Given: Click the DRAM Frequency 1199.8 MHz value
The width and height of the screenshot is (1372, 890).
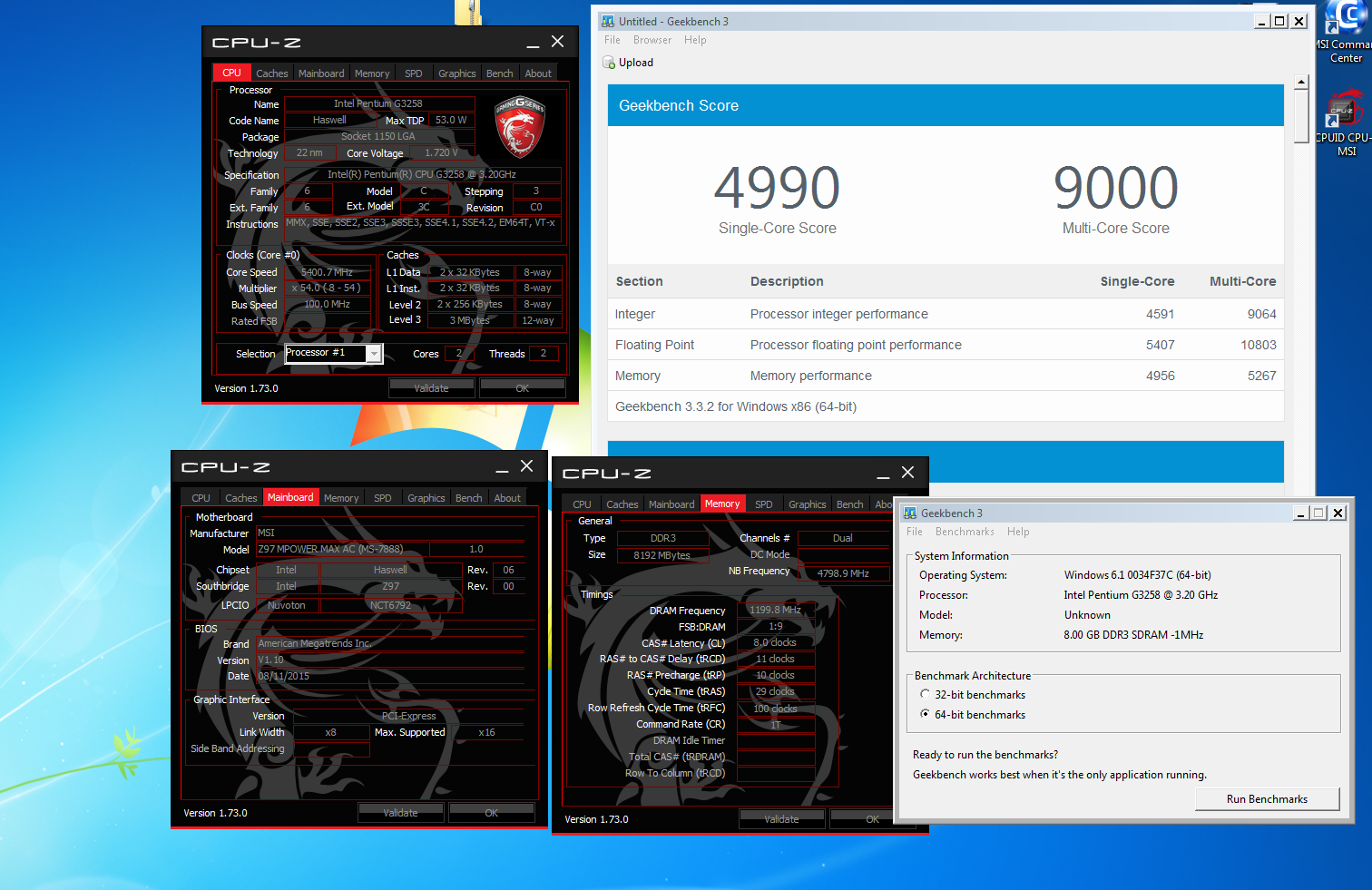Looking at the screenshot, I should pos(776,610).
